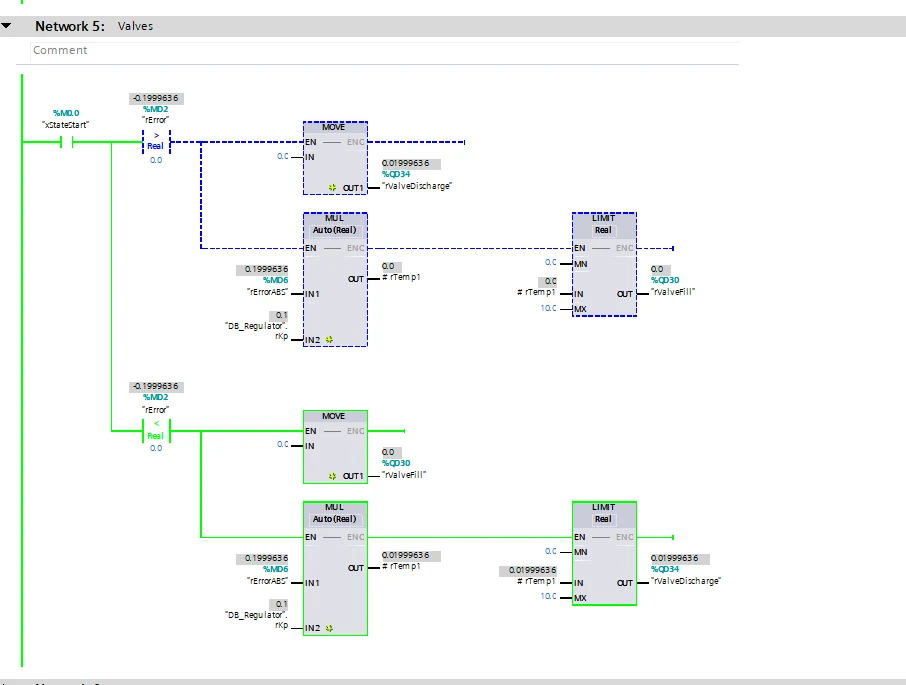
Task: Click the dashed-blue MOVE block title
Action: [x=334, y=127]
